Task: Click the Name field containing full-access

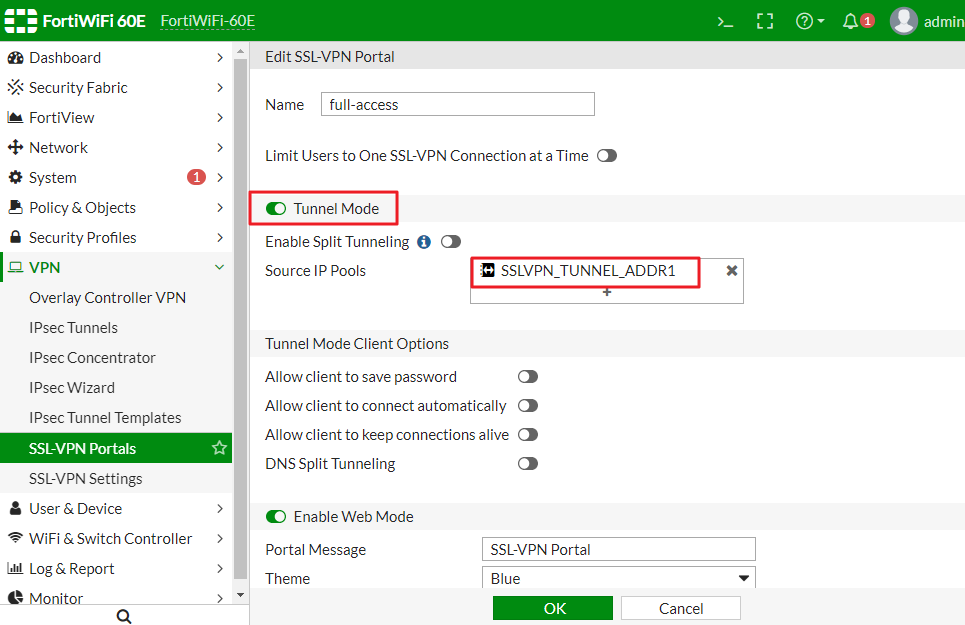Action: click(458, 104)
